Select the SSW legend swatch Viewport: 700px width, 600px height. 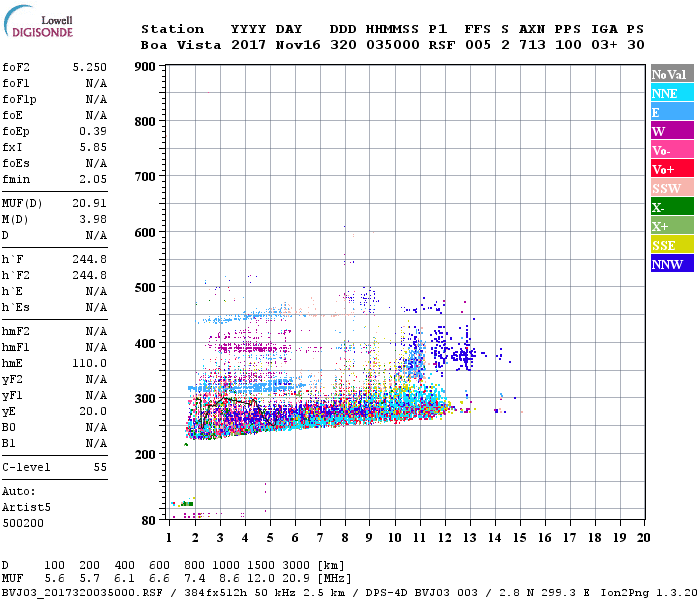pyautogui.click(x=672, y=188)
